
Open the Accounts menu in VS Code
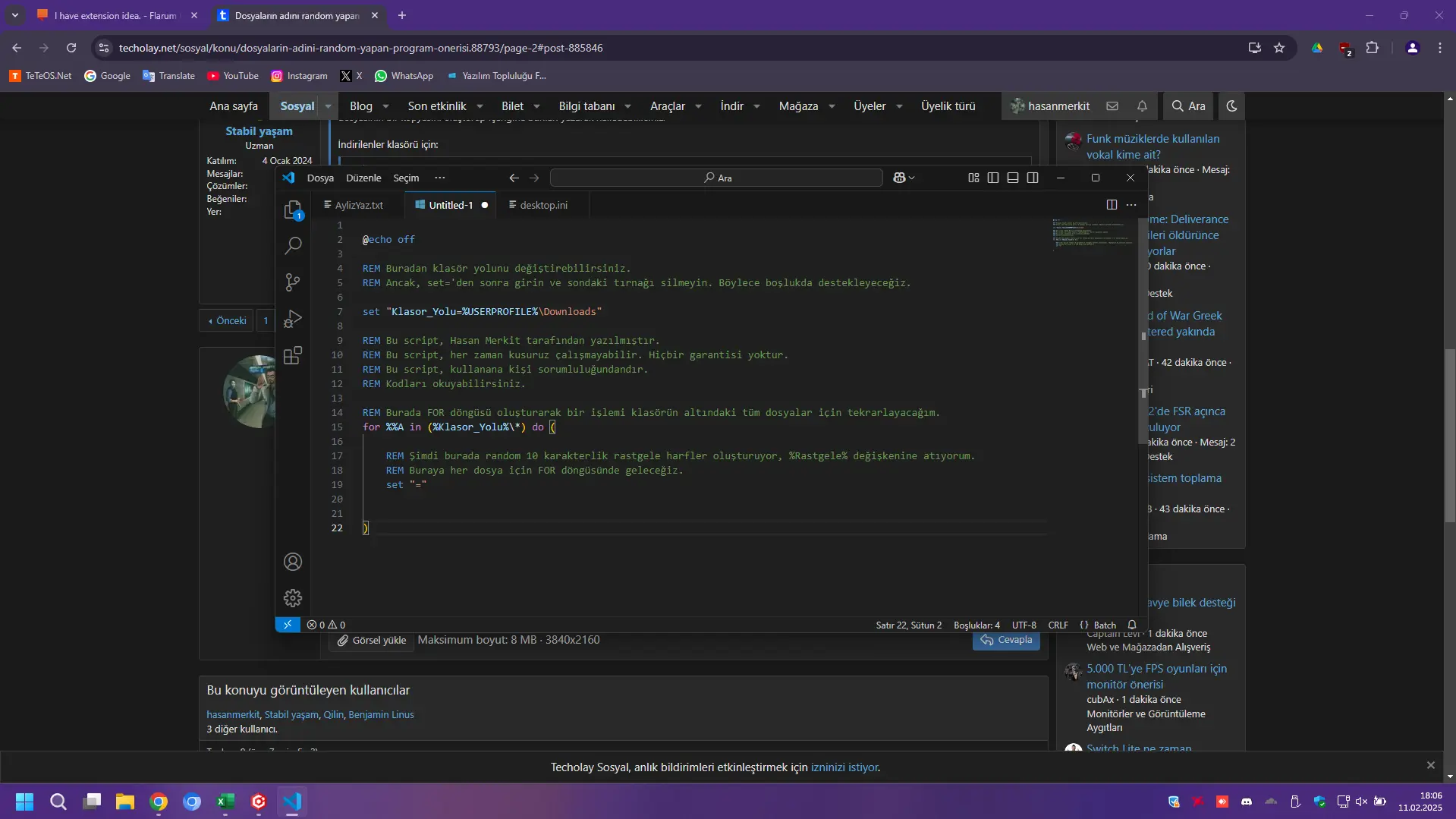(293, 562)
